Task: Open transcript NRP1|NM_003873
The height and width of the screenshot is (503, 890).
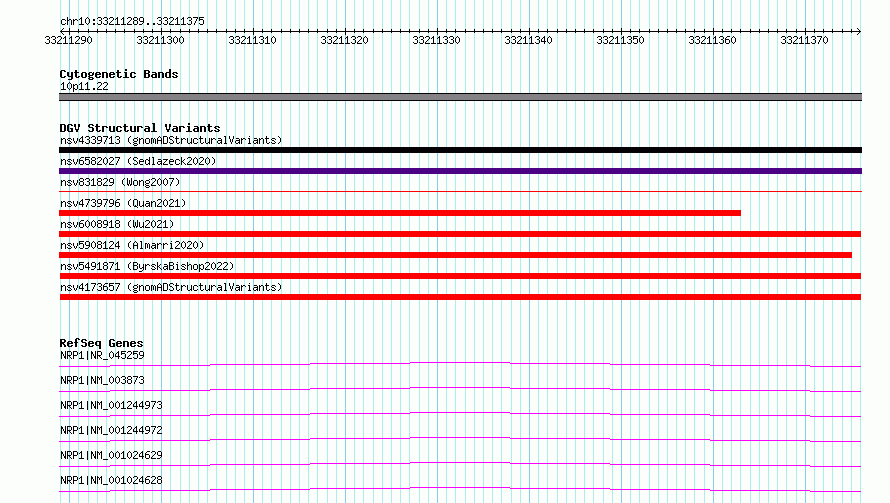Action: [x=102, y=380]
